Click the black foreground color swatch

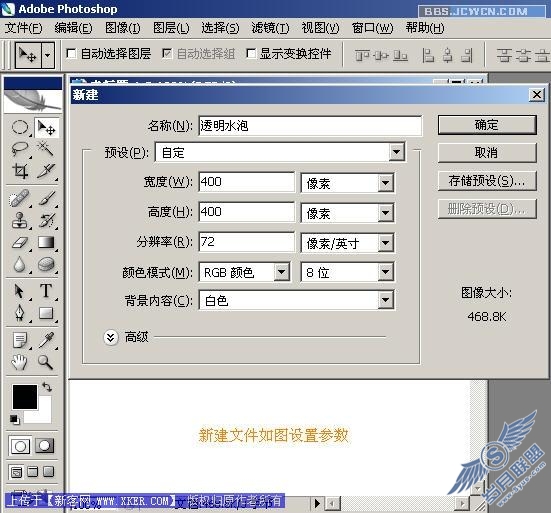tap(25, 397)
